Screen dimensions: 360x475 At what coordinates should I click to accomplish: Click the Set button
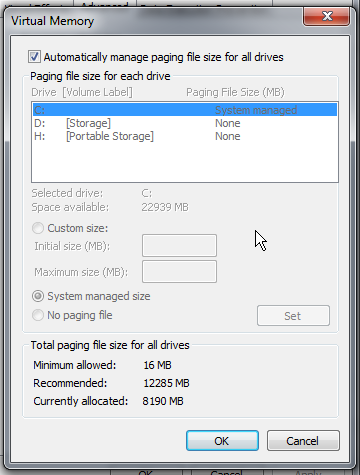click(x=293, y=316)
